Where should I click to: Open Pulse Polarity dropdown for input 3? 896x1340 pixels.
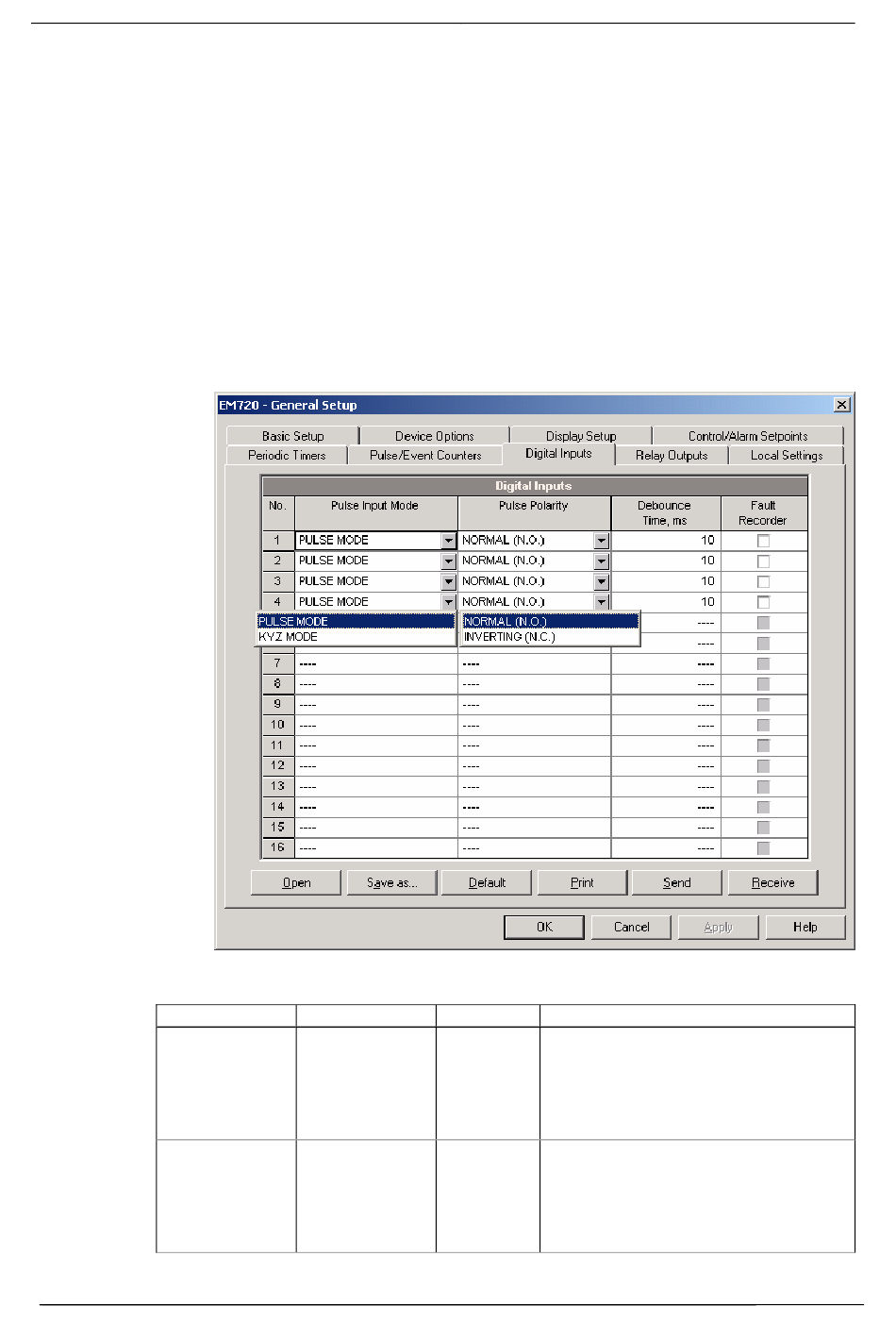click(x=602, y=582)
